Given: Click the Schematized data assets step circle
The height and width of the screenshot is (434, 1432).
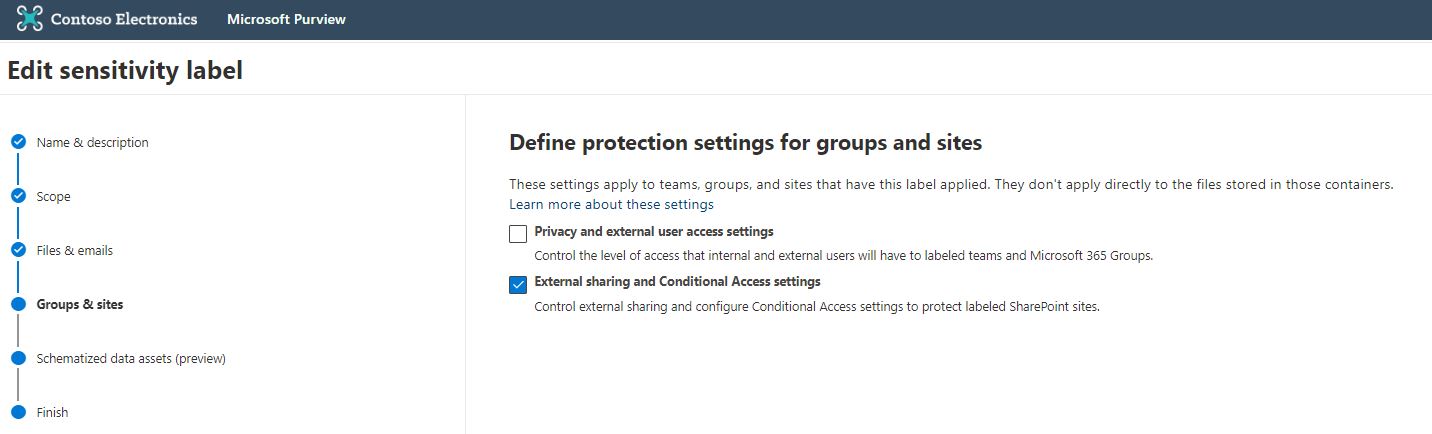Looking at the screenshot, I should tap(18, 358).
